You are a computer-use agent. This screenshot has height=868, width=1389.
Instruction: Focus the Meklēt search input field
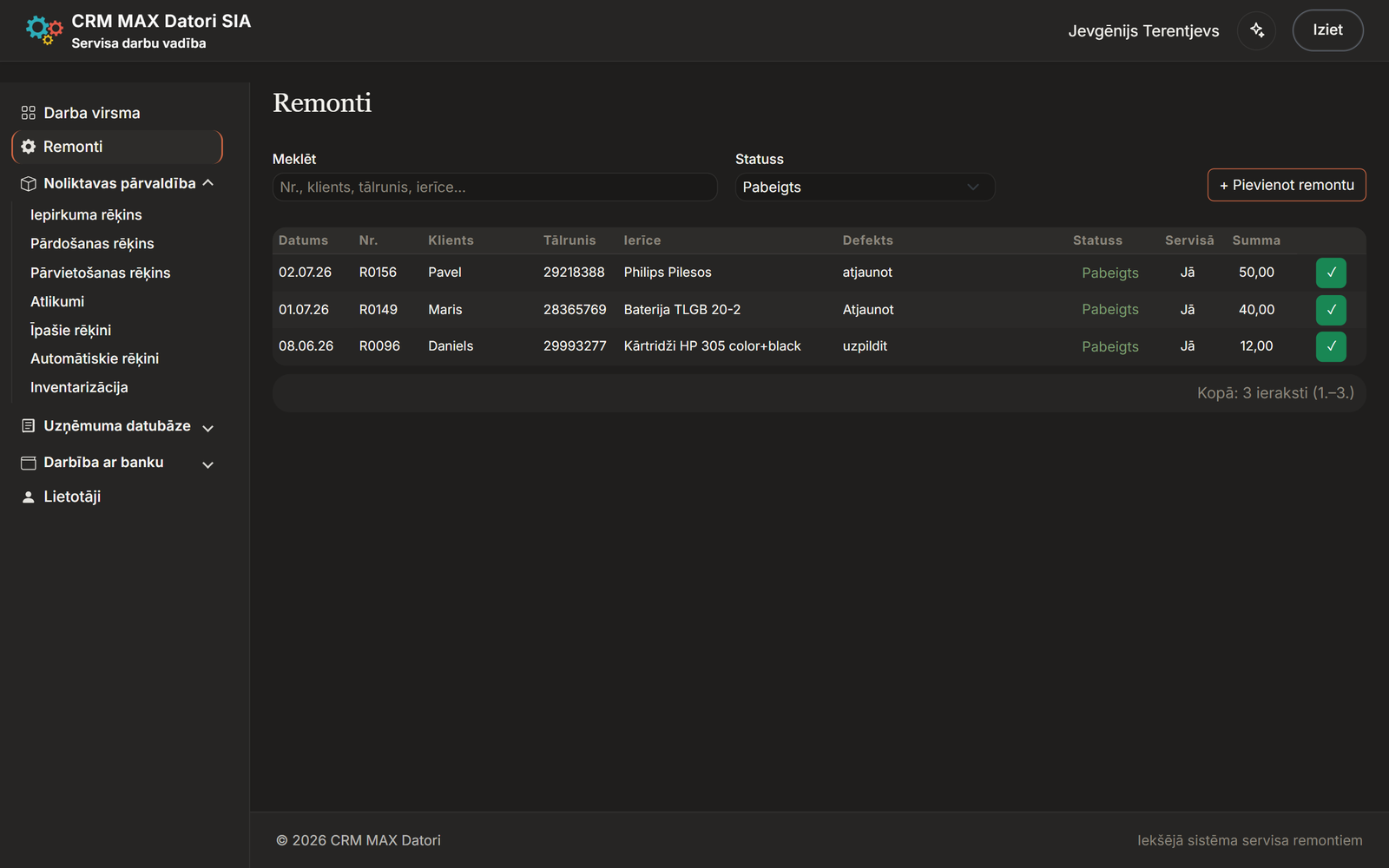495,187
